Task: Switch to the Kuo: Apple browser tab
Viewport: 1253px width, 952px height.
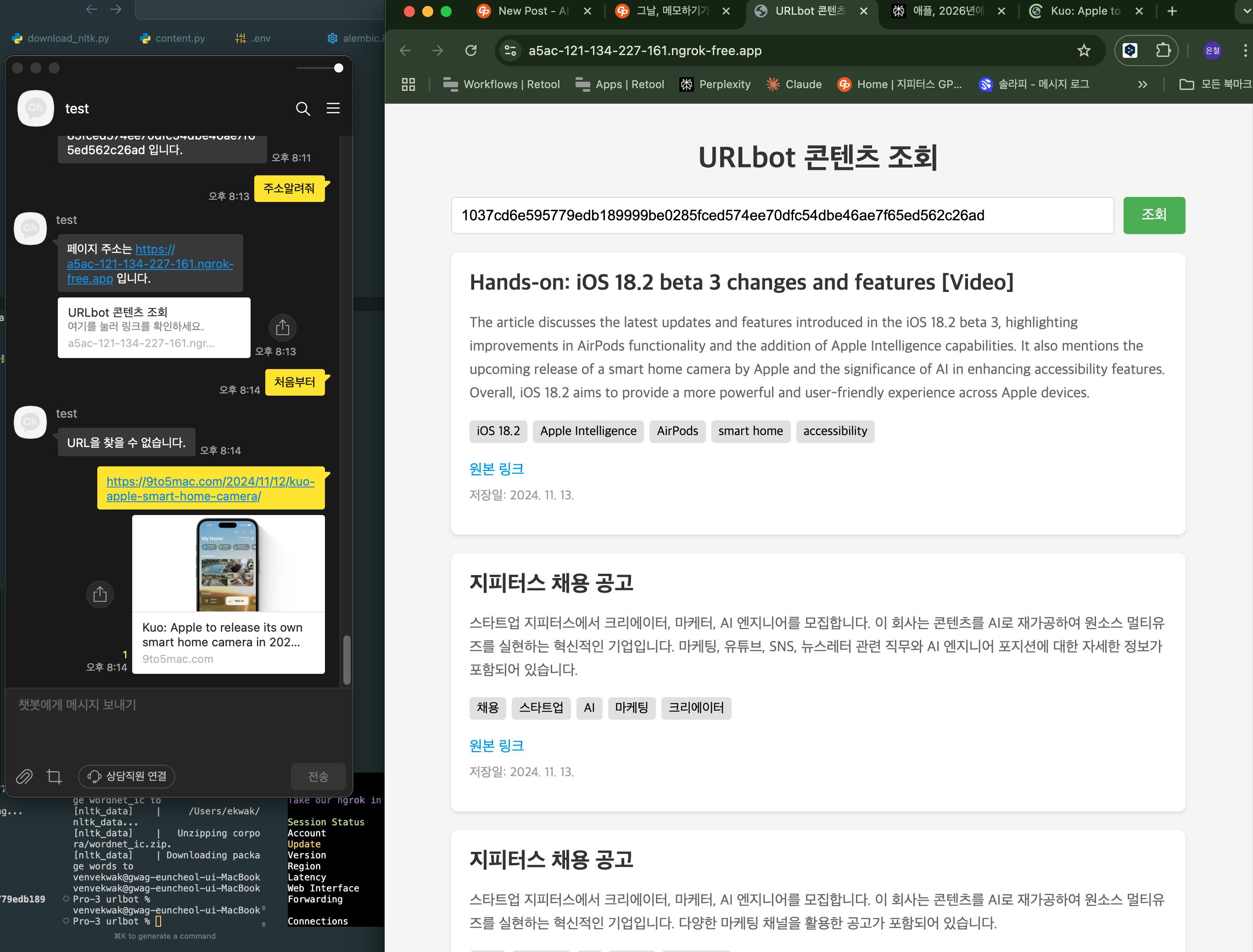Action: [x=1084, y=11]
